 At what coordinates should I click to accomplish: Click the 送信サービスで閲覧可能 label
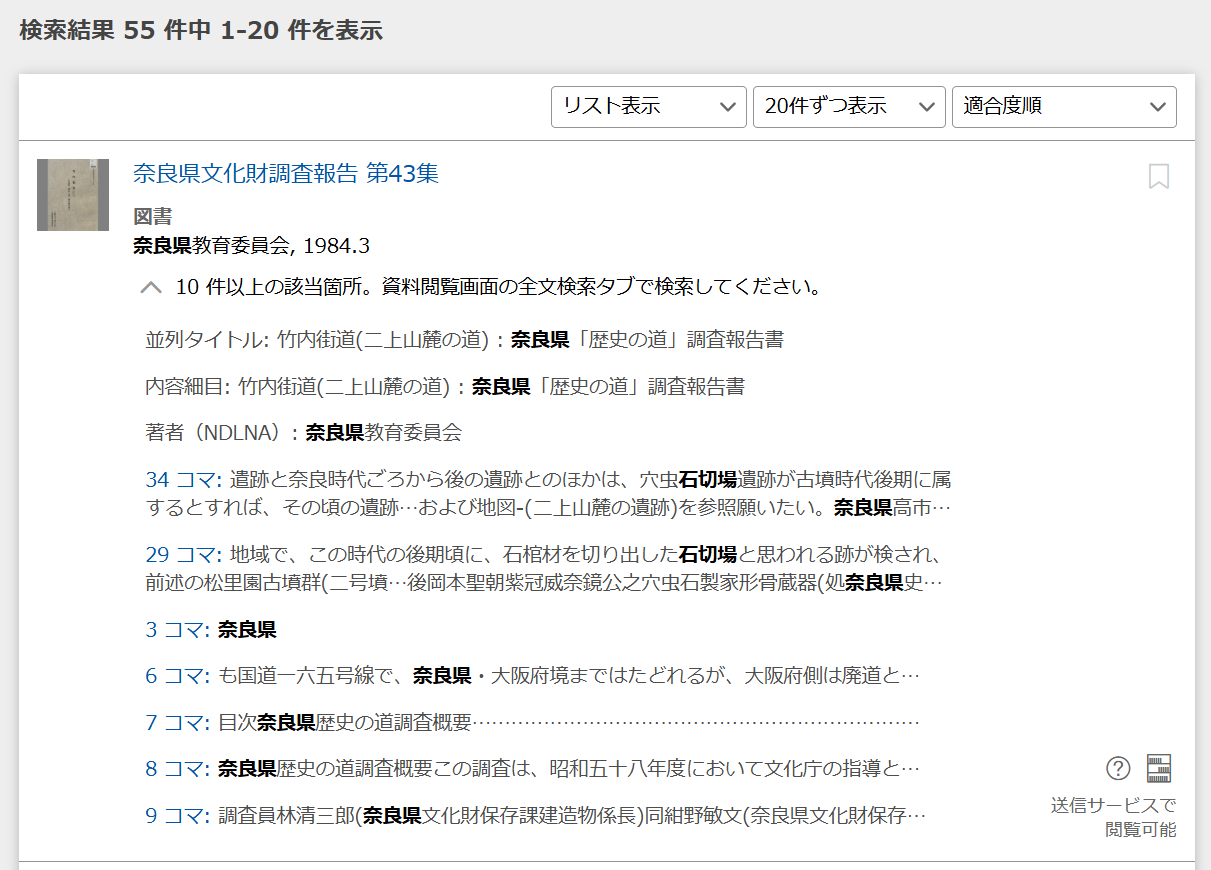(1113, 817)
